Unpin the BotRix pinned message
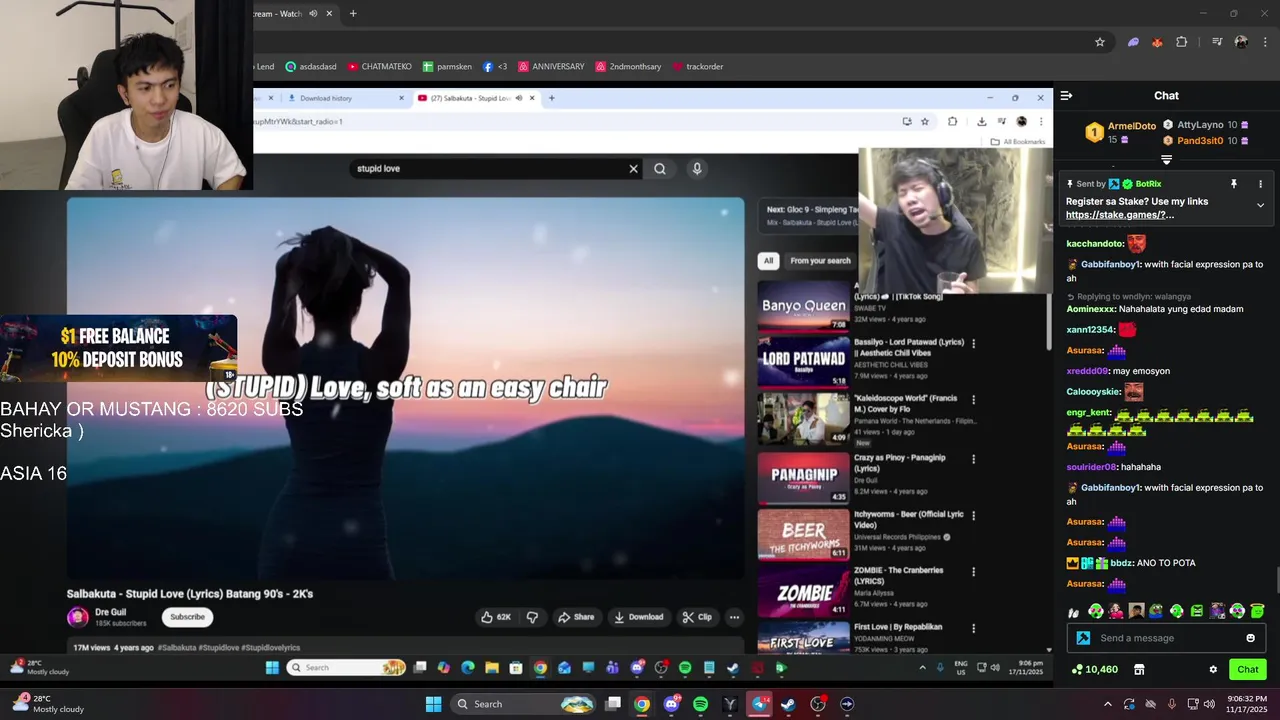Screen dimensions: 1280x720 point(1234,184)
